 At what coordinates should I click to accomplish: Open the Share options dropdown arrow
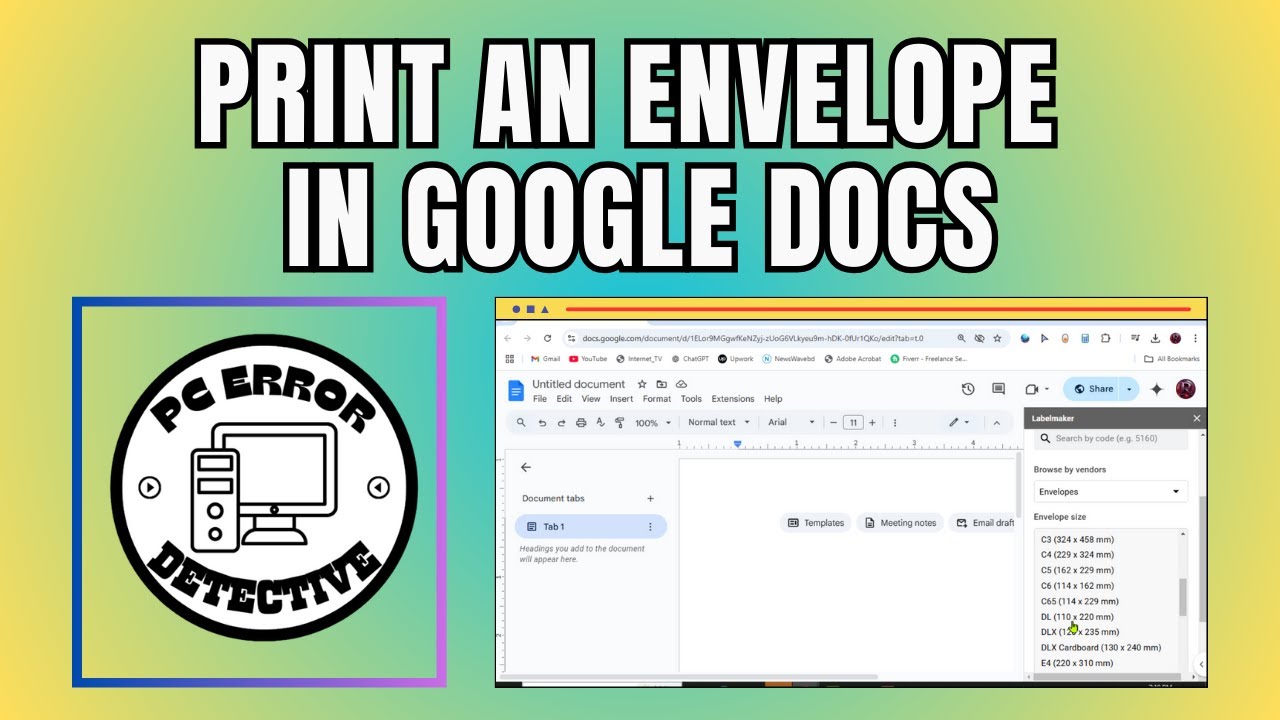point(1130,389)
